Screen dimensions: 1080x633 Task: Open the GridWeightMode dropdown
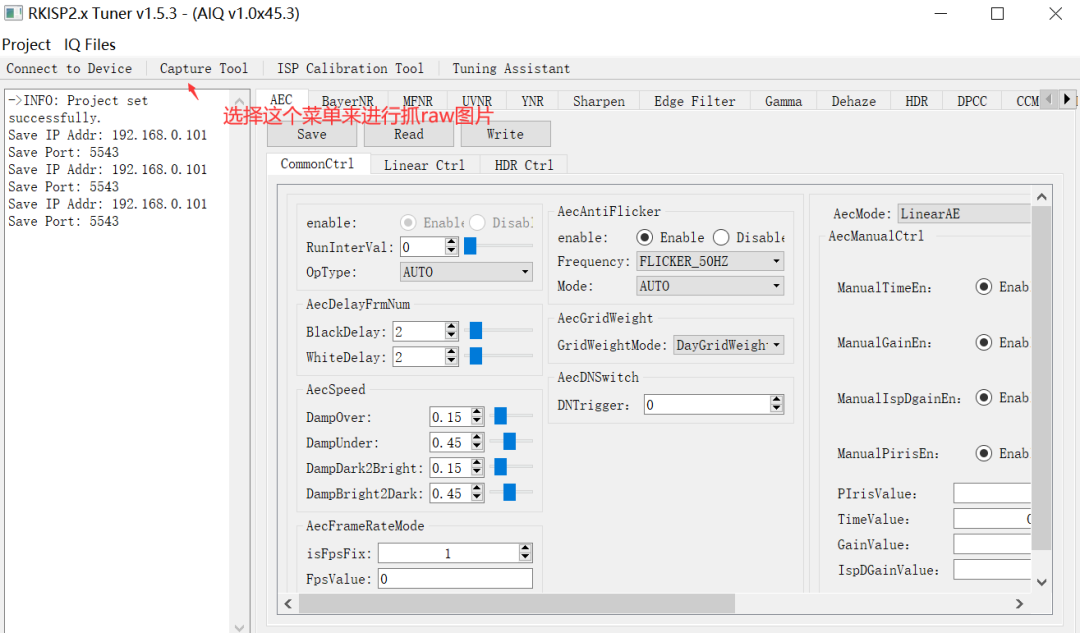(728, 345)
